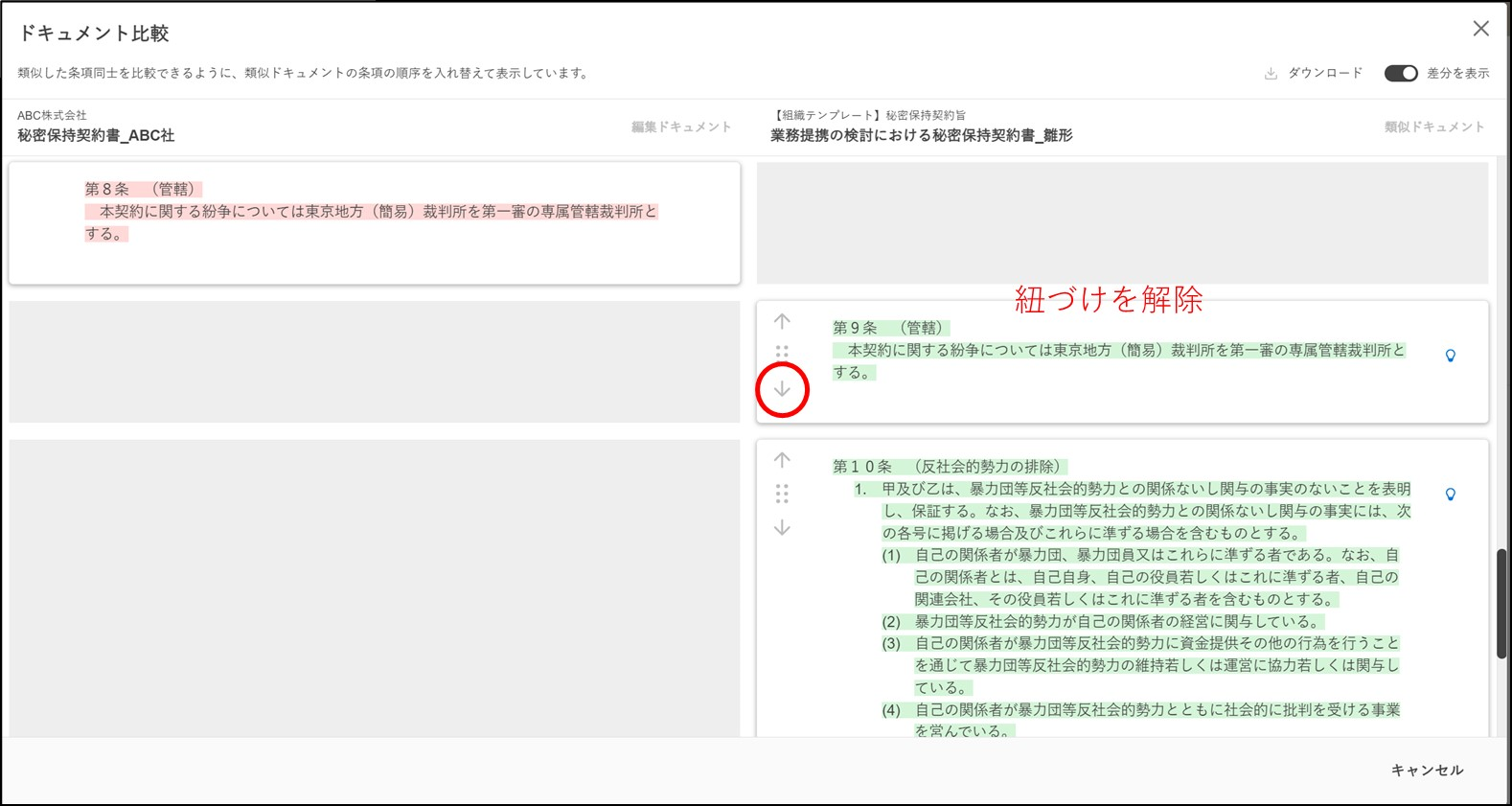Click the 類似ドキュメント label
Viewport: 1512px width, 806px height.
(x=1433, y=127)
